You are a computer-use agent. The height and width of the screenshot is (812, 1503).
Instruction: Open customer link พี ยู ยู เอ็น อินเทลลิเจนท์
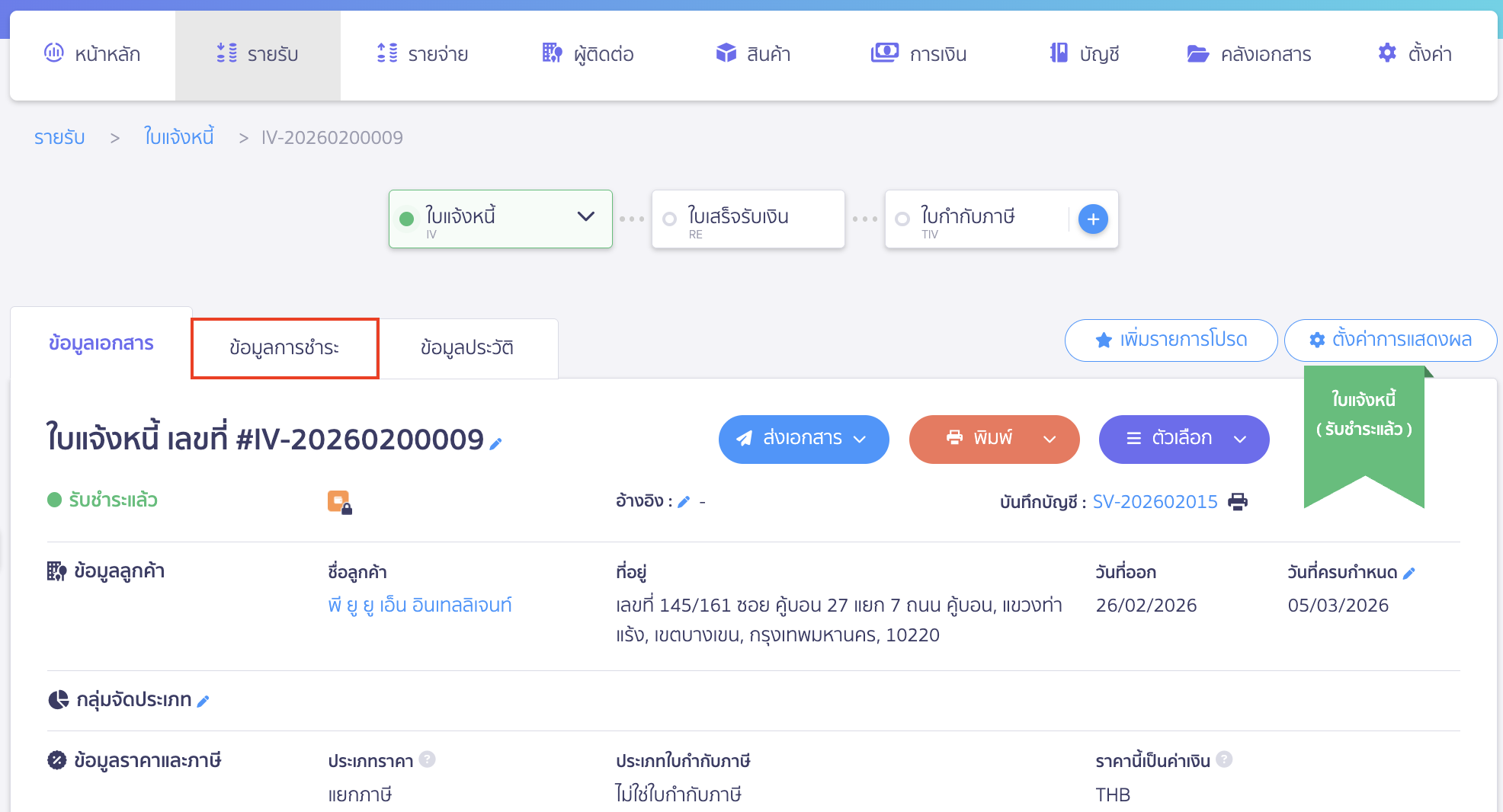421,604
